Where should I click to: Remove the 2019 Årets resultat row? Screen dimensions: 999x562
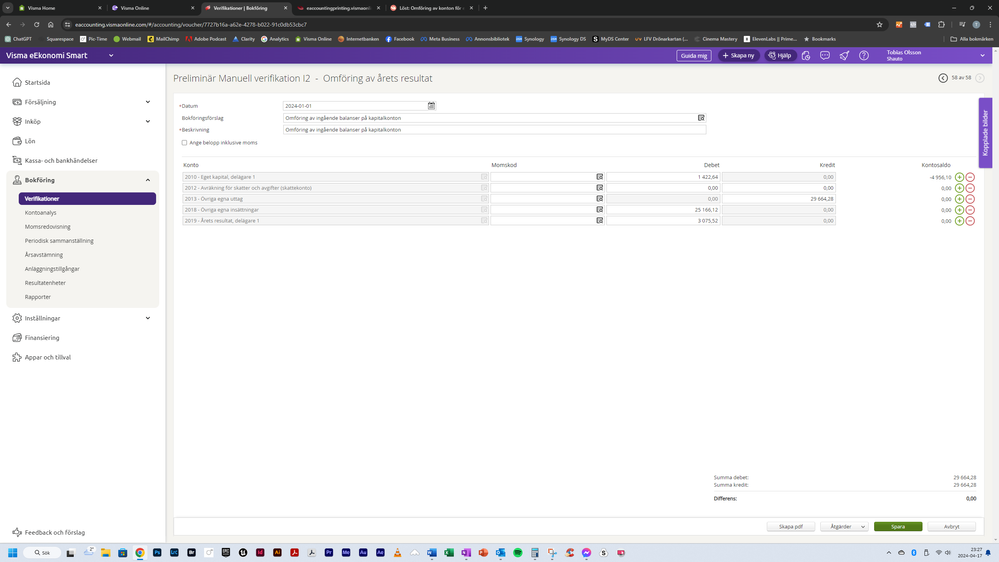970,221
